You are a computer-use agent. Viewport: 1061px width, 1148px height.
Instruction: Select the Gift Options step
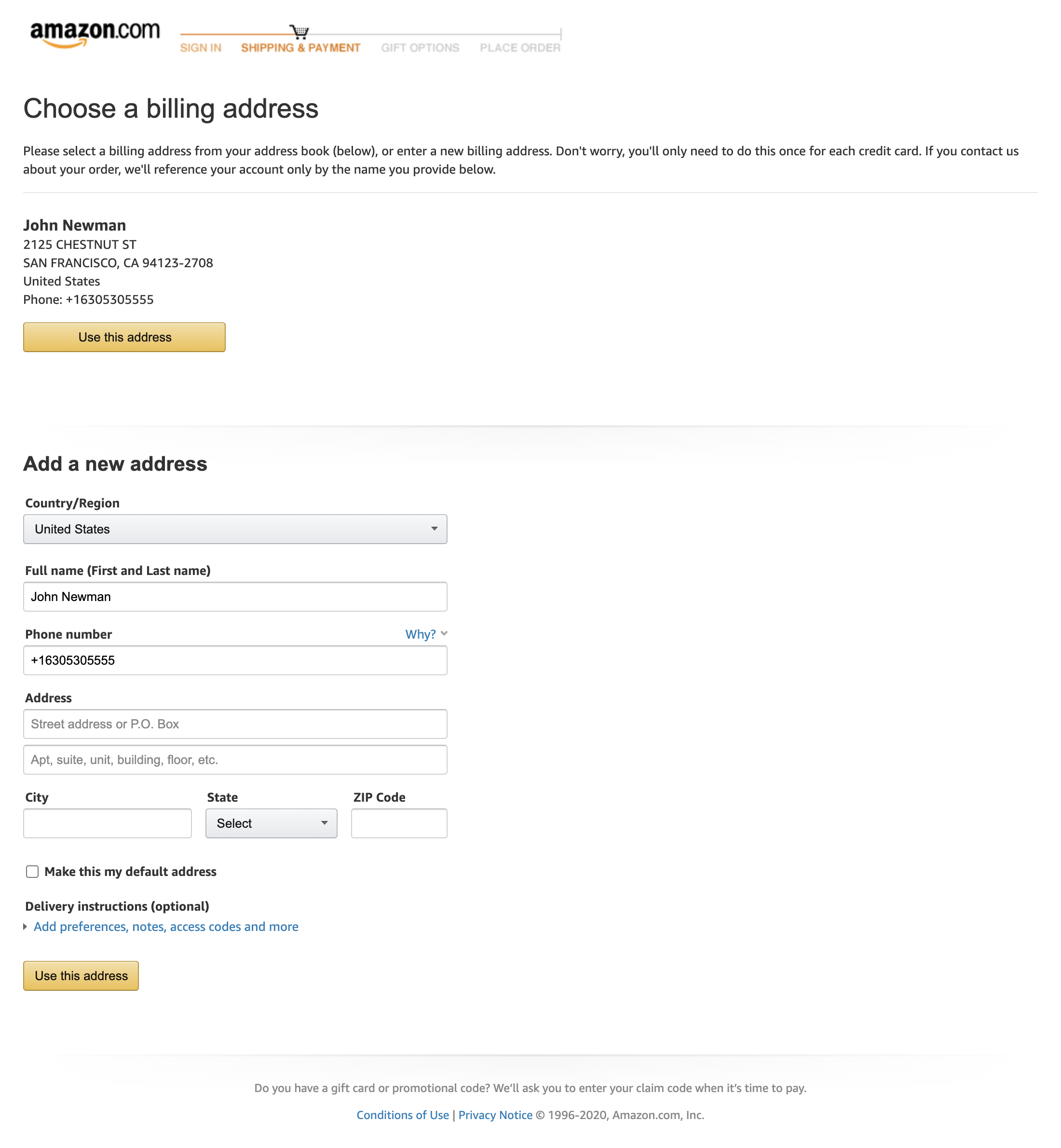tap(420, 48)
